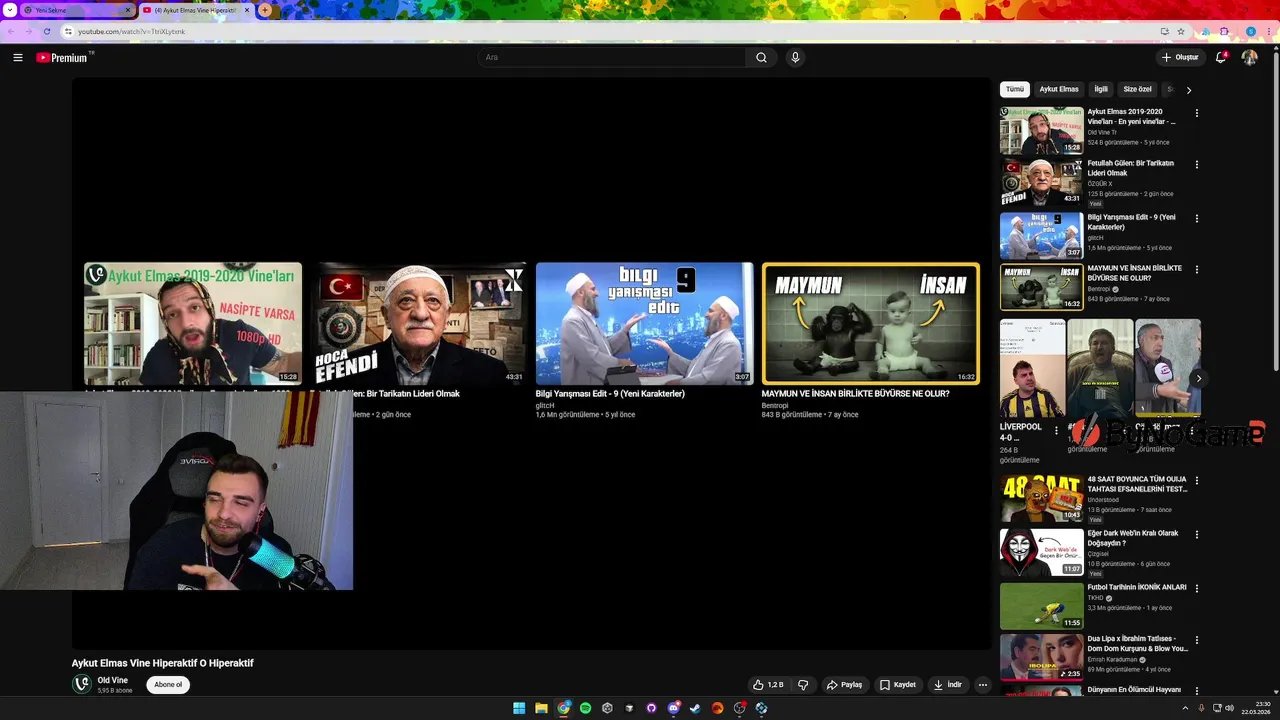
Task: Open the browser extensions puzzle icon
Action: point(1224,31)
